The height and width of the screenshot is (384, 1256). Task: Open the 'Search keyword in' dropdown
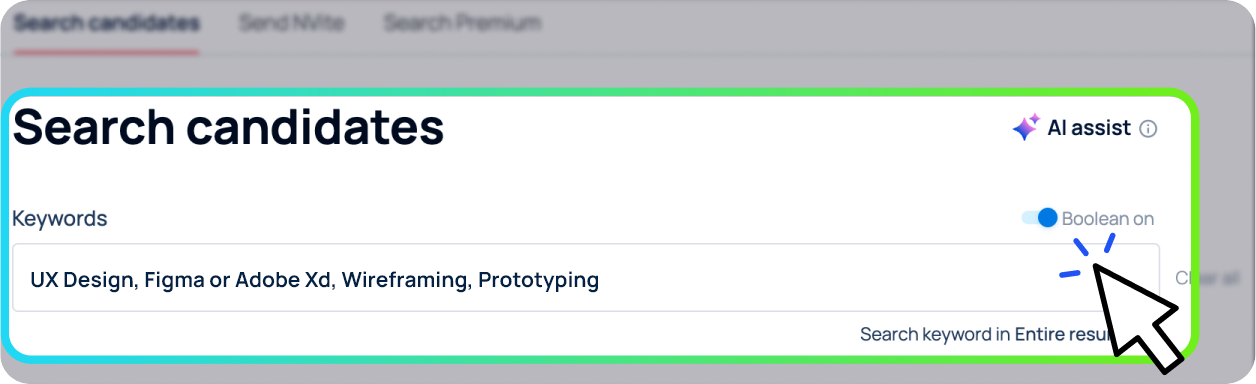(988, 334)
